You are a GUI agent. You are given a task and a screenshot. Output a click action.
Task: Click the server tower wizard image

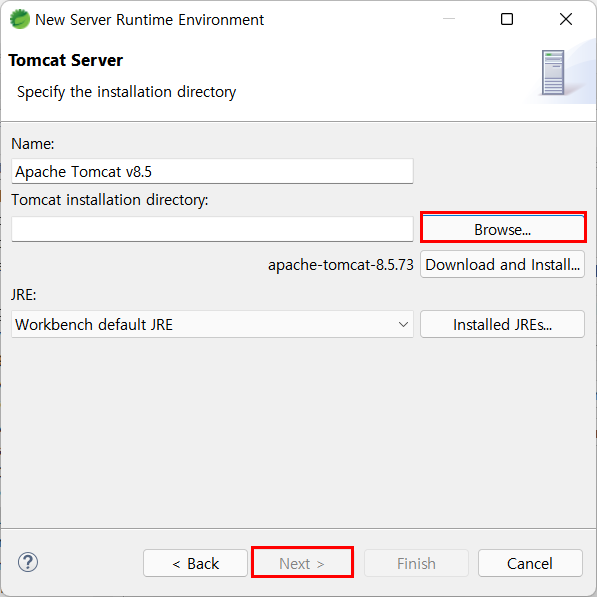553,72
